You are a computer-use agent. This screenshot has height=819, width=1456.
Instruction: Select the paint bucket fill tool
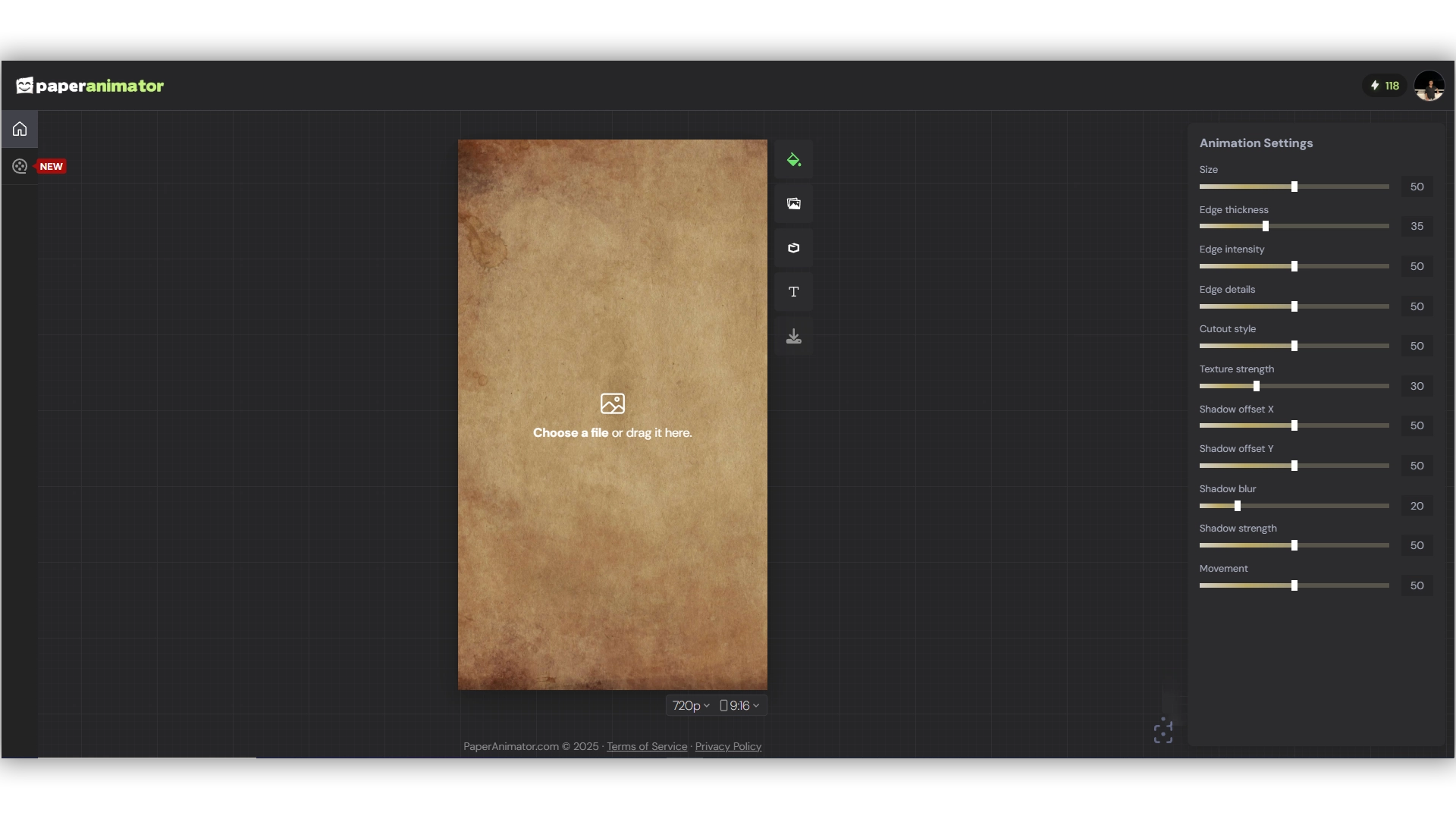click(x=794, y=159)
